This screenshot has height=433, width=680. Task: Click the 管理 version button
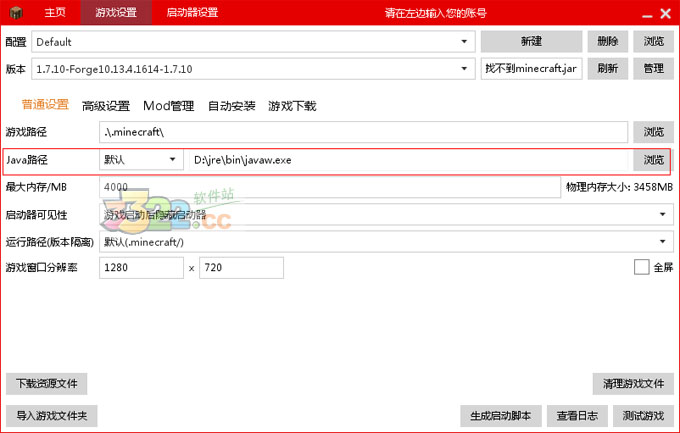pos(653,69)
